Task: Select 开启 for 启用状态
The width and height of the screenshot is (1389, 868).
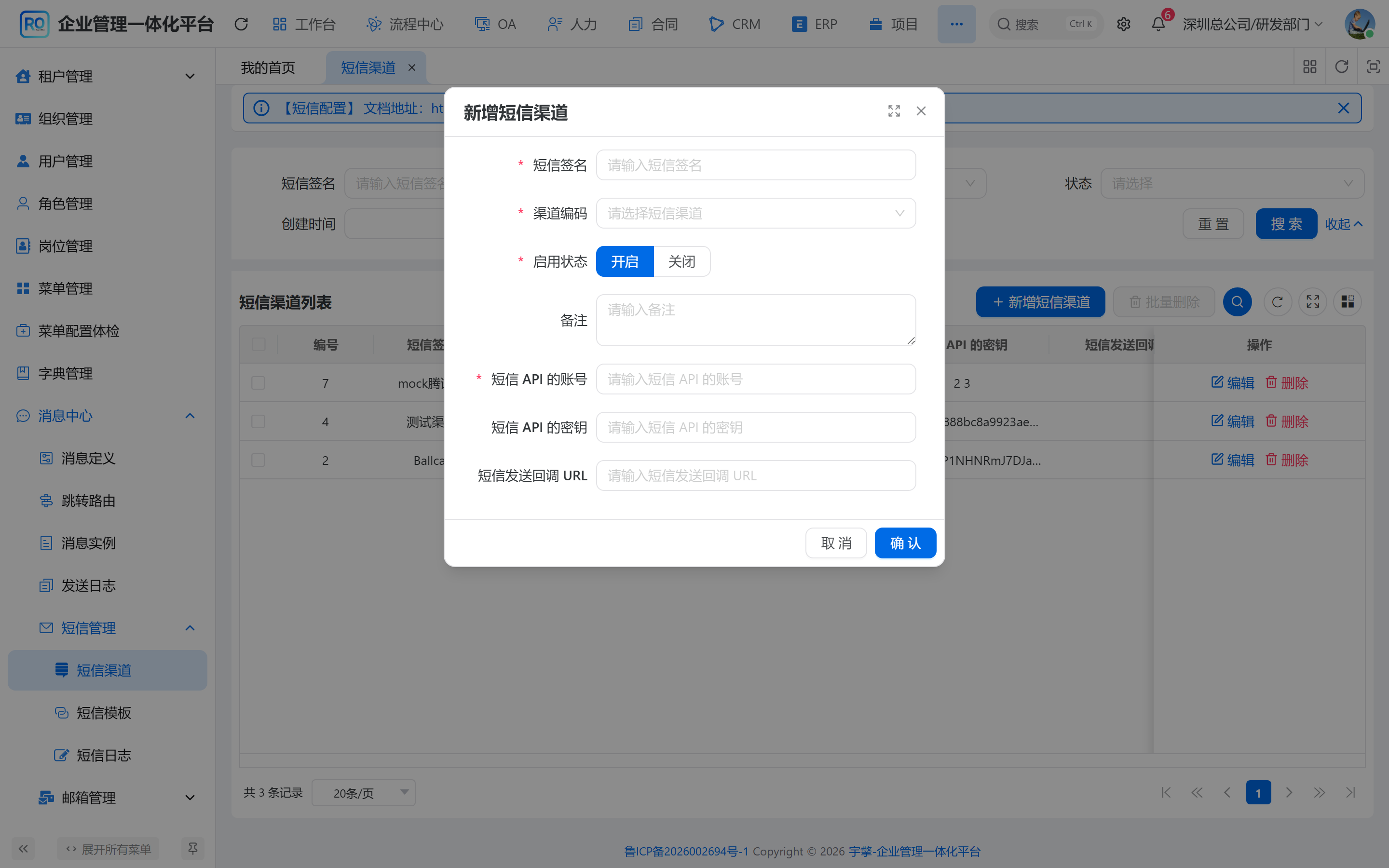Action: (x=625, y=262)
